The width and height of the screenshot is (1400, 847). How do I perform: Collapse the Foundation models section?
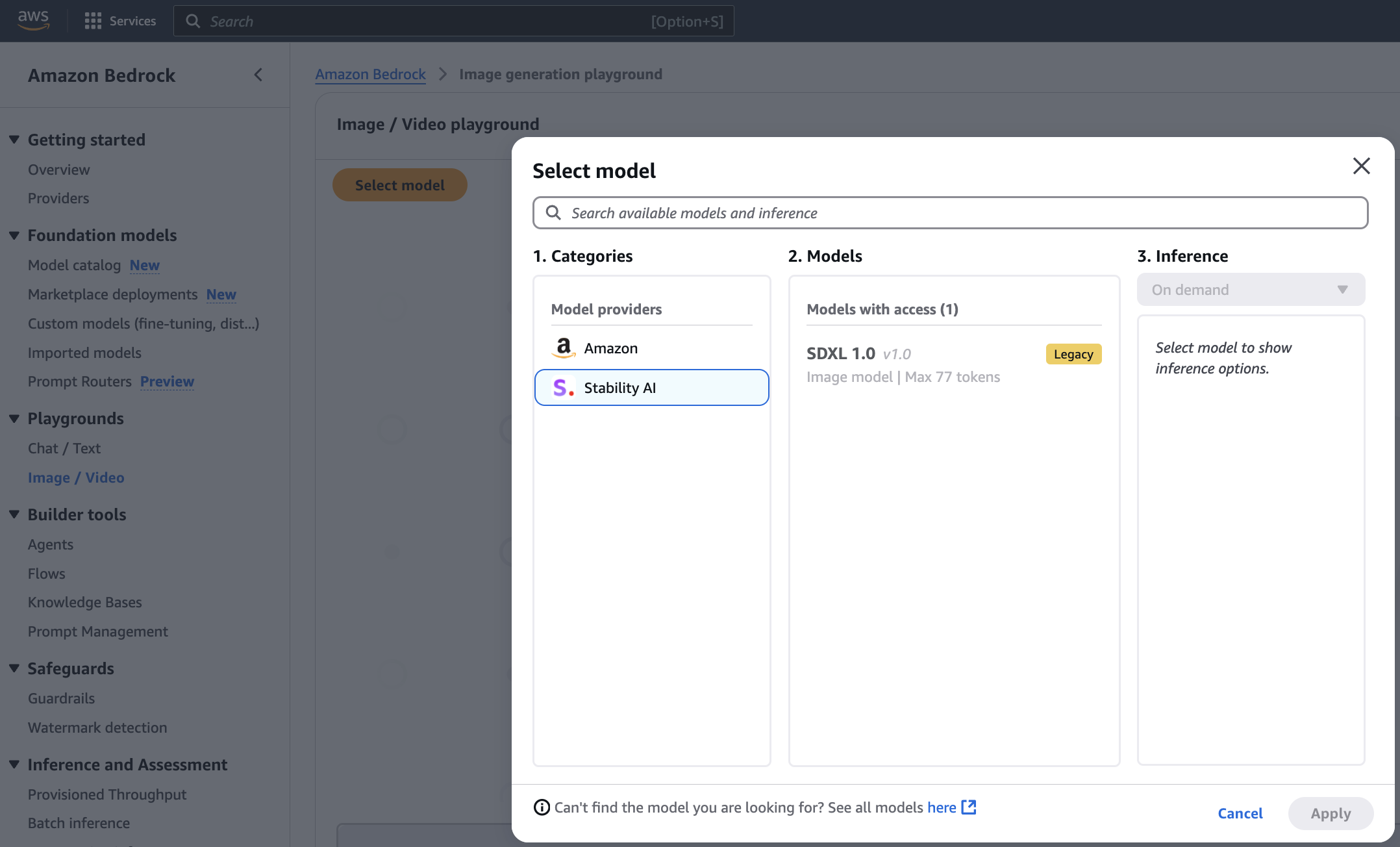point(14,235)
